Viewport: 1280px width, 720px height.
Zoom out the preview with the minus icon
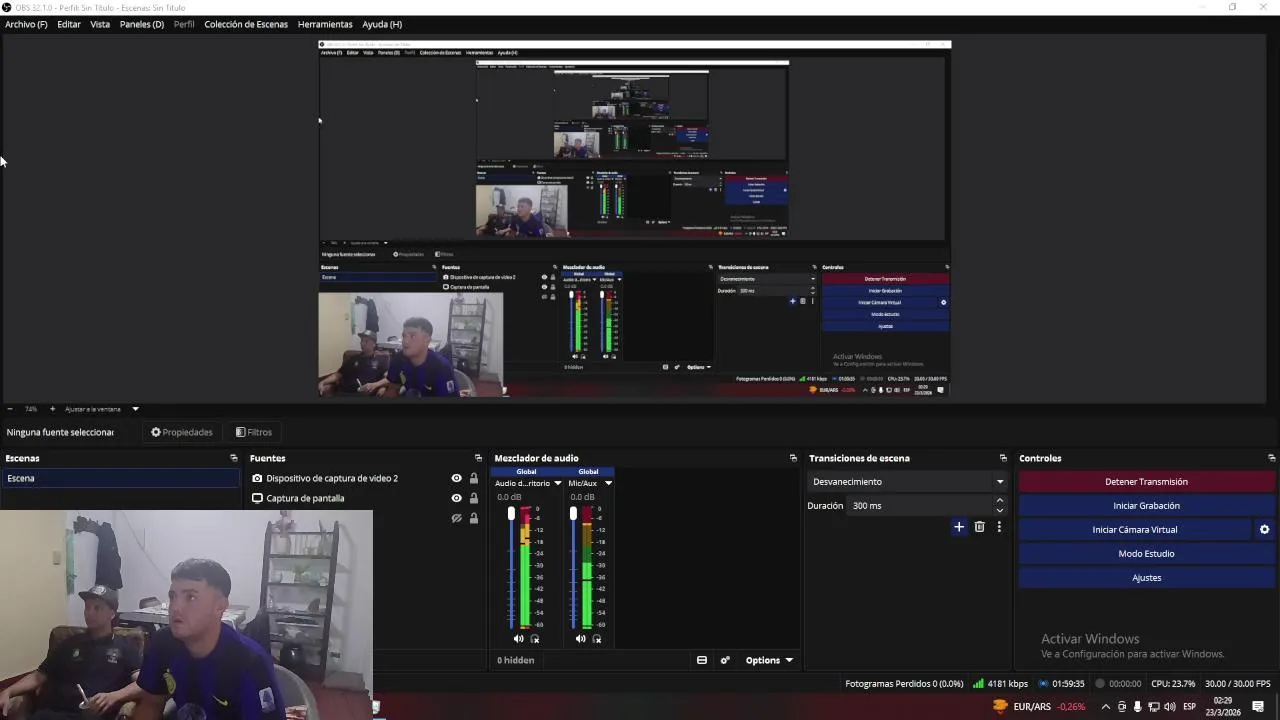(x=10, y=409)
